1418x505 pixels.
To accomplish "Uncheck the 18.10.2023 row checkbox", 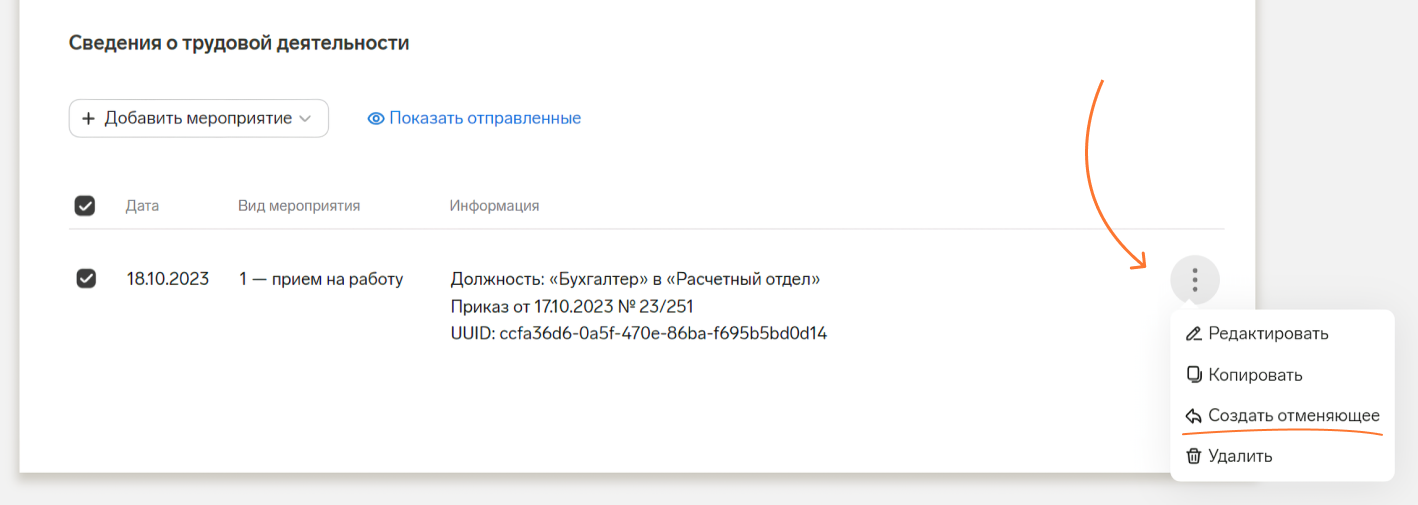I will [x=86, y=279].
